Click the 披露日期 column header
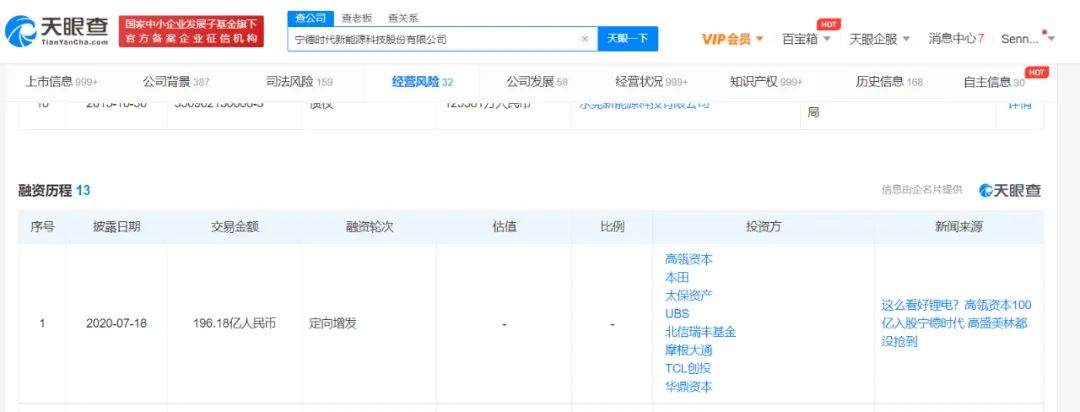This screenshot has height=412, width=1080. pyautogui.click(x=116, y=227)
